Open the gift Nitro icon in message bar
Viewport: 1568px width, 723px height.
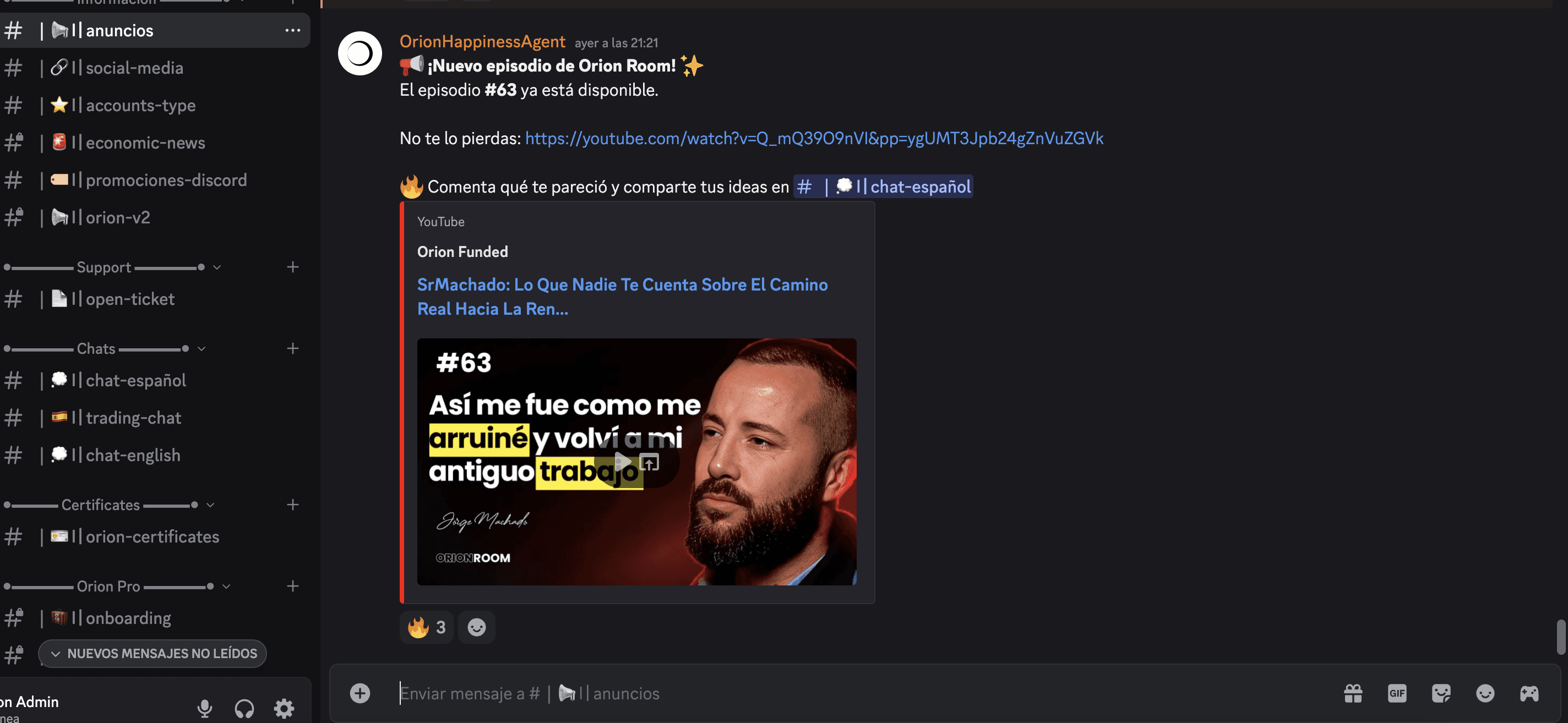tap(1353, 693)
